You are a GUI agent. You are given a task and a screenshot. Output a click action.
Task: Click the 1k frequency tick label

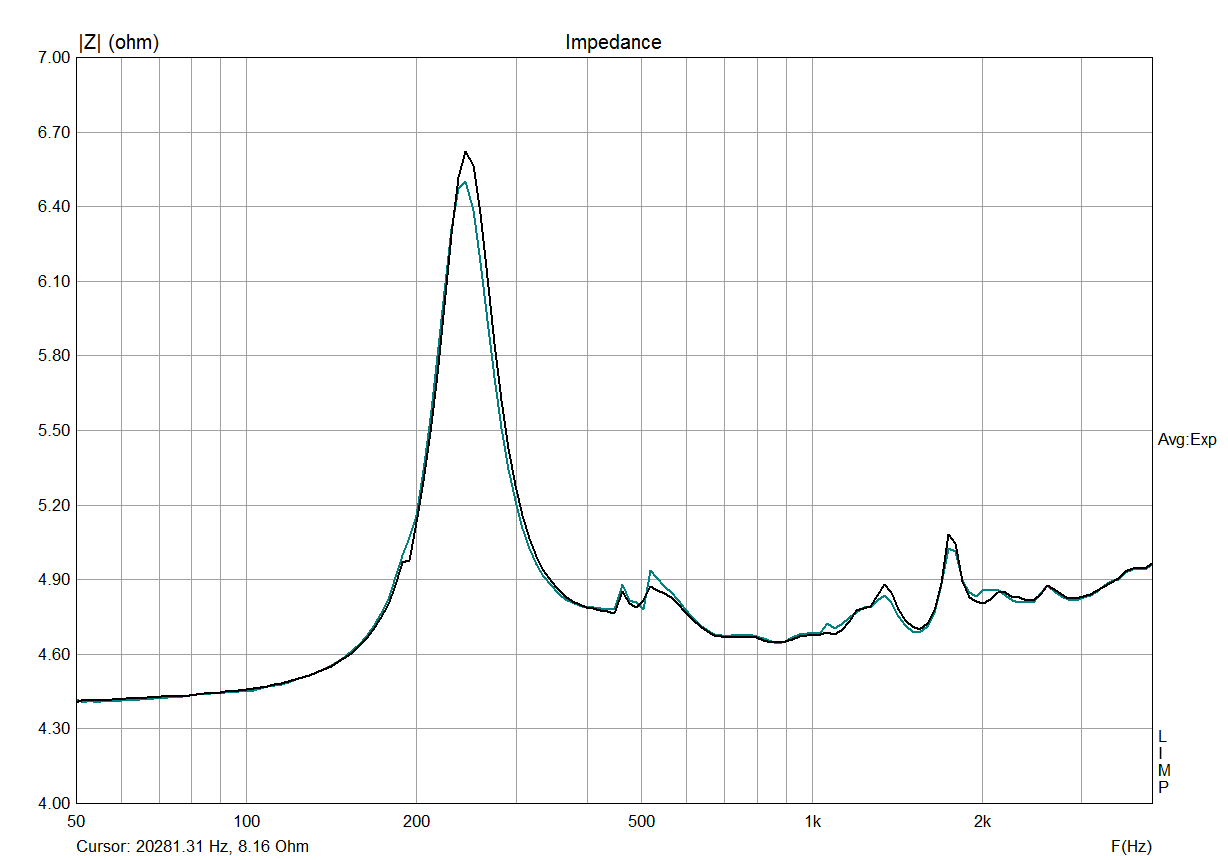coord(812,822)
